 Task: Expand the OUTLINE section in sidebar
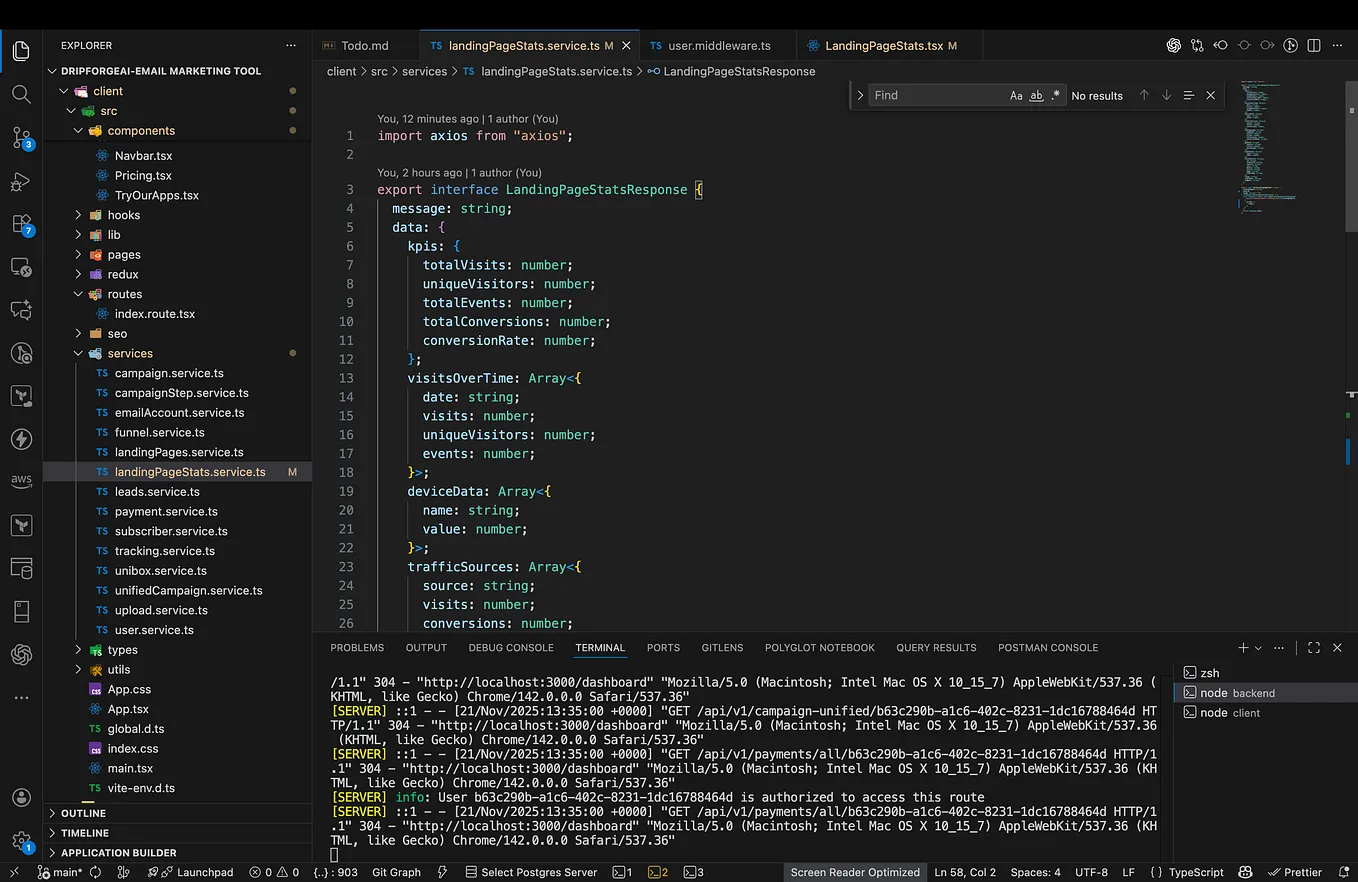pos(83,813)
